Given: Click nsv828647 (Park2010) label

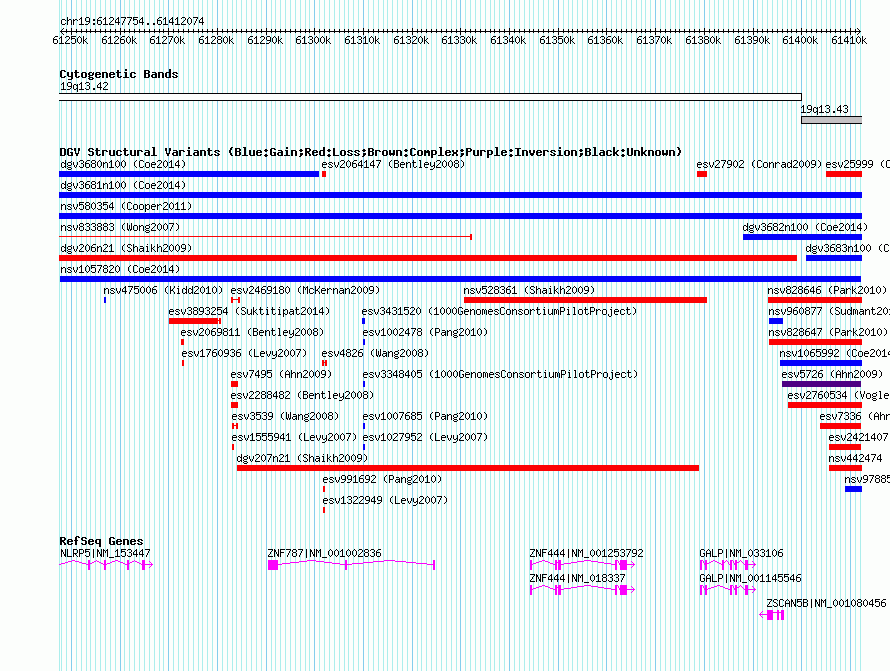Looking at the screenshot, I should point(828,332).
